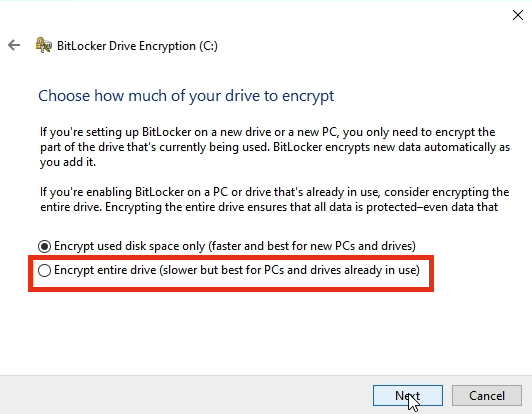Click the BitLocker Drive Encryption (C:) title text
The height and width of the screenshot is (414, 532).
137,46
